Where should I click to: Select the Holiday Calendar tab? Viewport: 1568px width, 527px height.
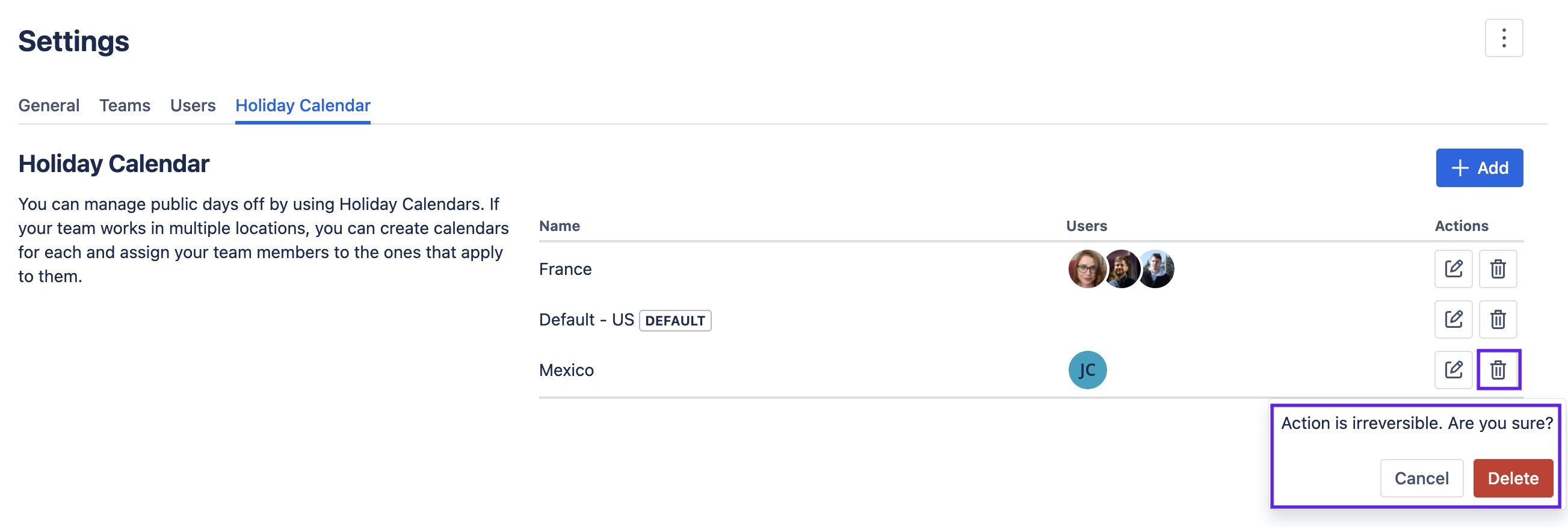tap(303, 105)
